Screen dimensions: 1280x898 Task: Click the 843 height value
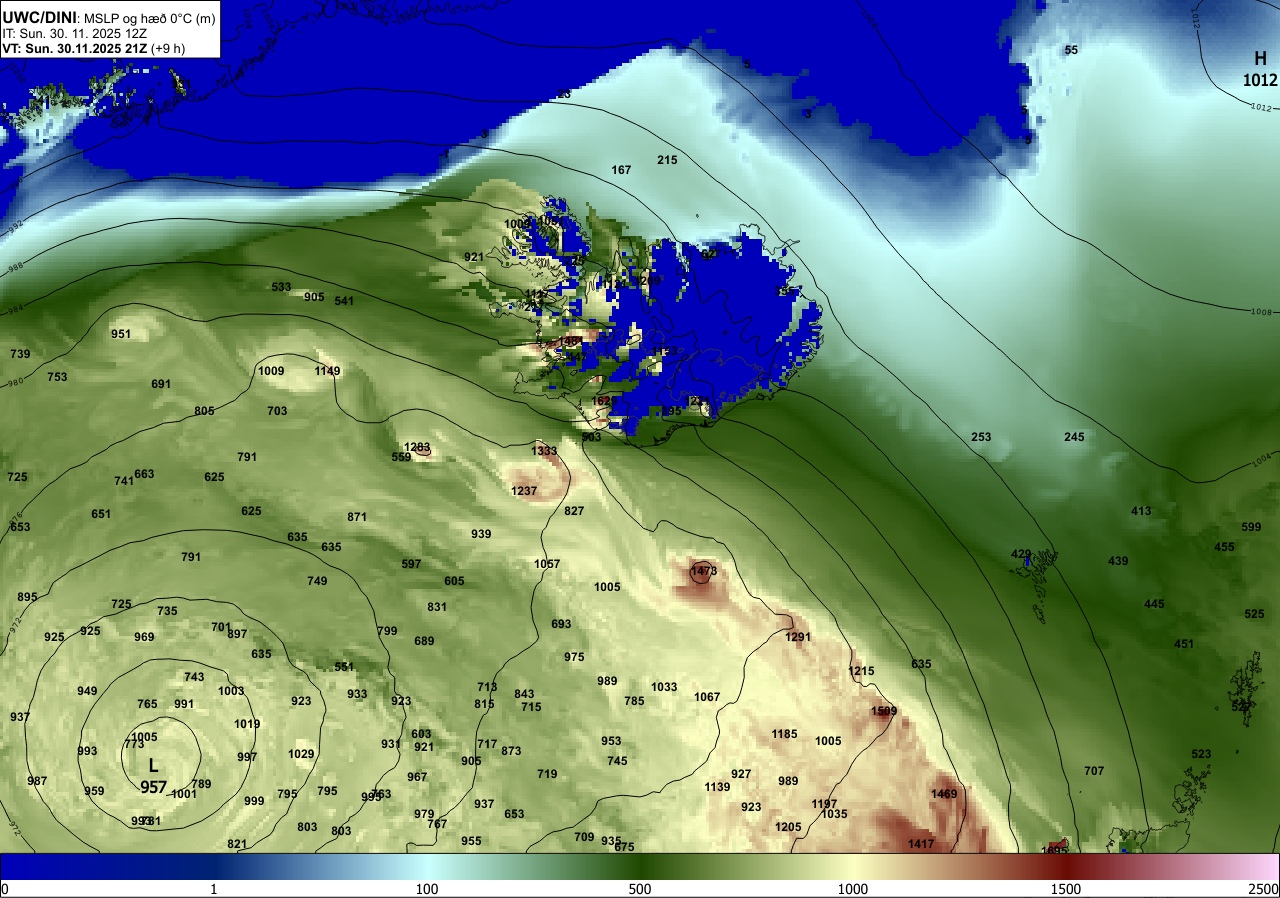[524, 694]
